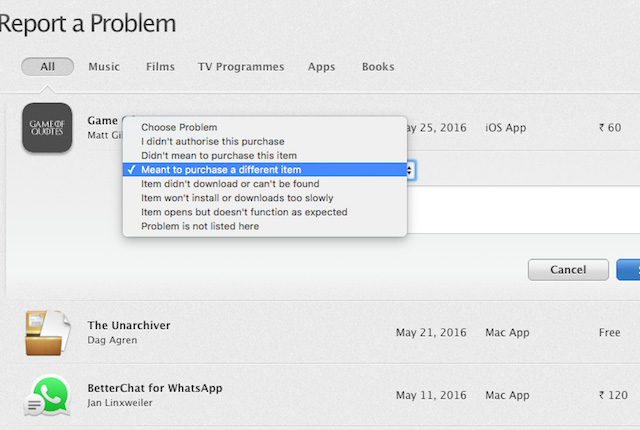640x430 pixels.
Task: Click the 'May 11, 2016' date
Action: tap(431, 395)
